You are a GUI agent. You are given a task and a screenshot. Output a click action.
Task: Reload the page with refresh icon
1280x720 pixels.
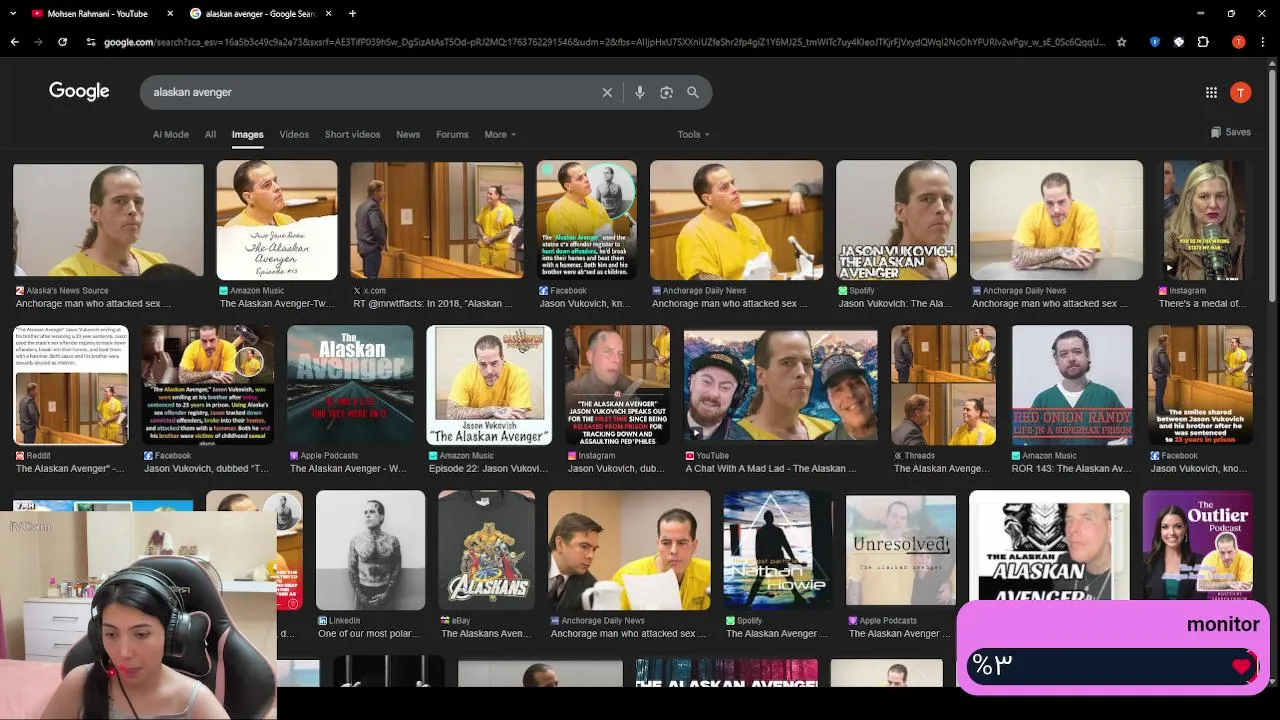(62, 42)
